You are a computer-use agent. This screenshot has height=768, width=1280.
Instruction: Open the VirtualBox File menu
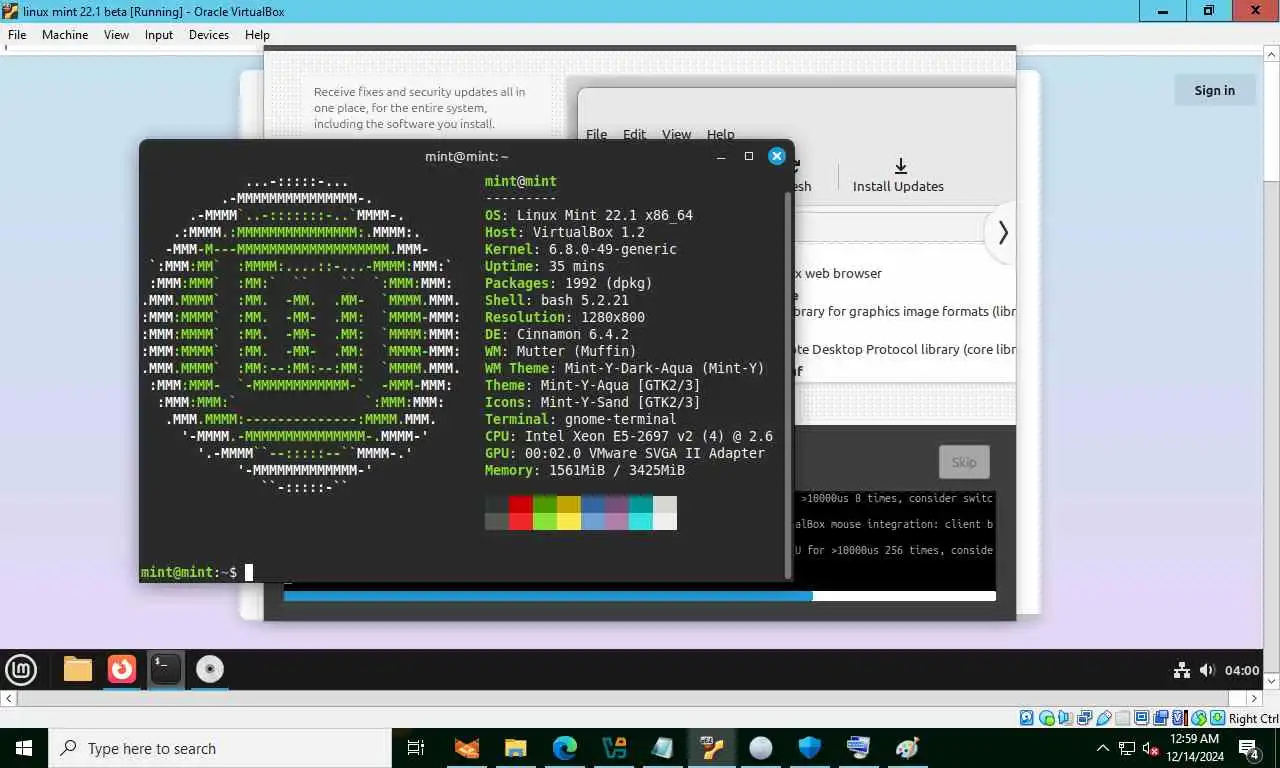(17, 34)
